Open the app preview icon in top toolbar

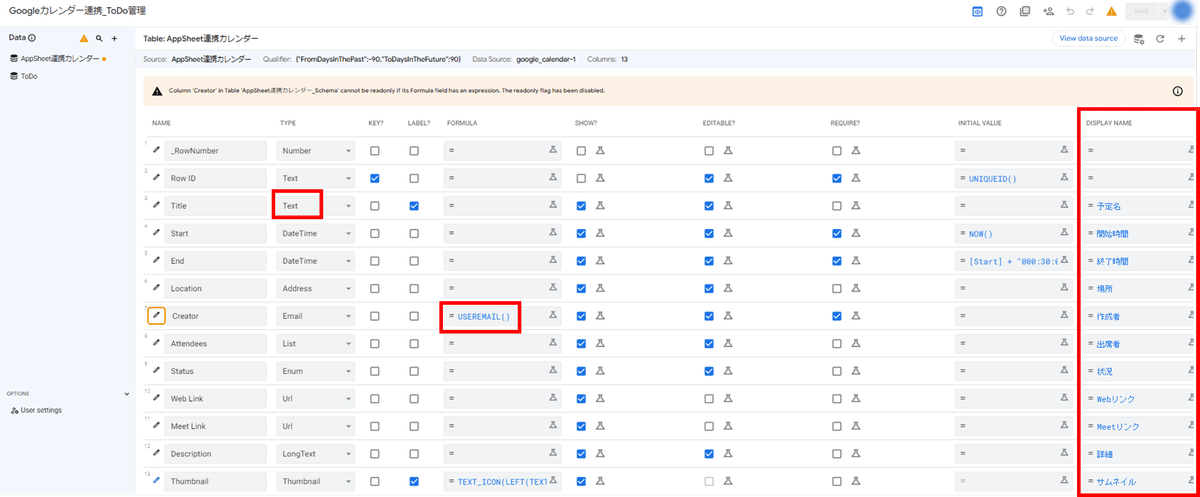pyautogui.click(x=977, y=11)
